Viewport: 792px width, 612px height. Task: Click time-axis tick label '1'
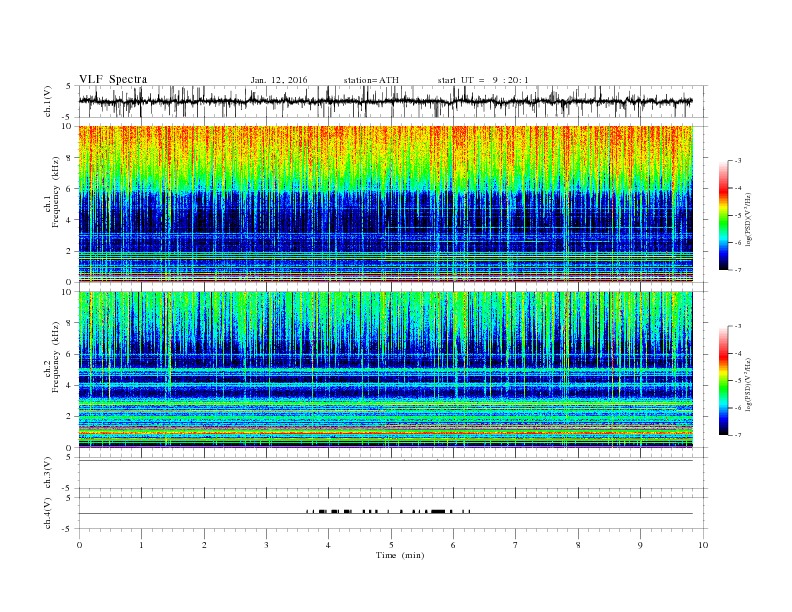tap(141, 545)
